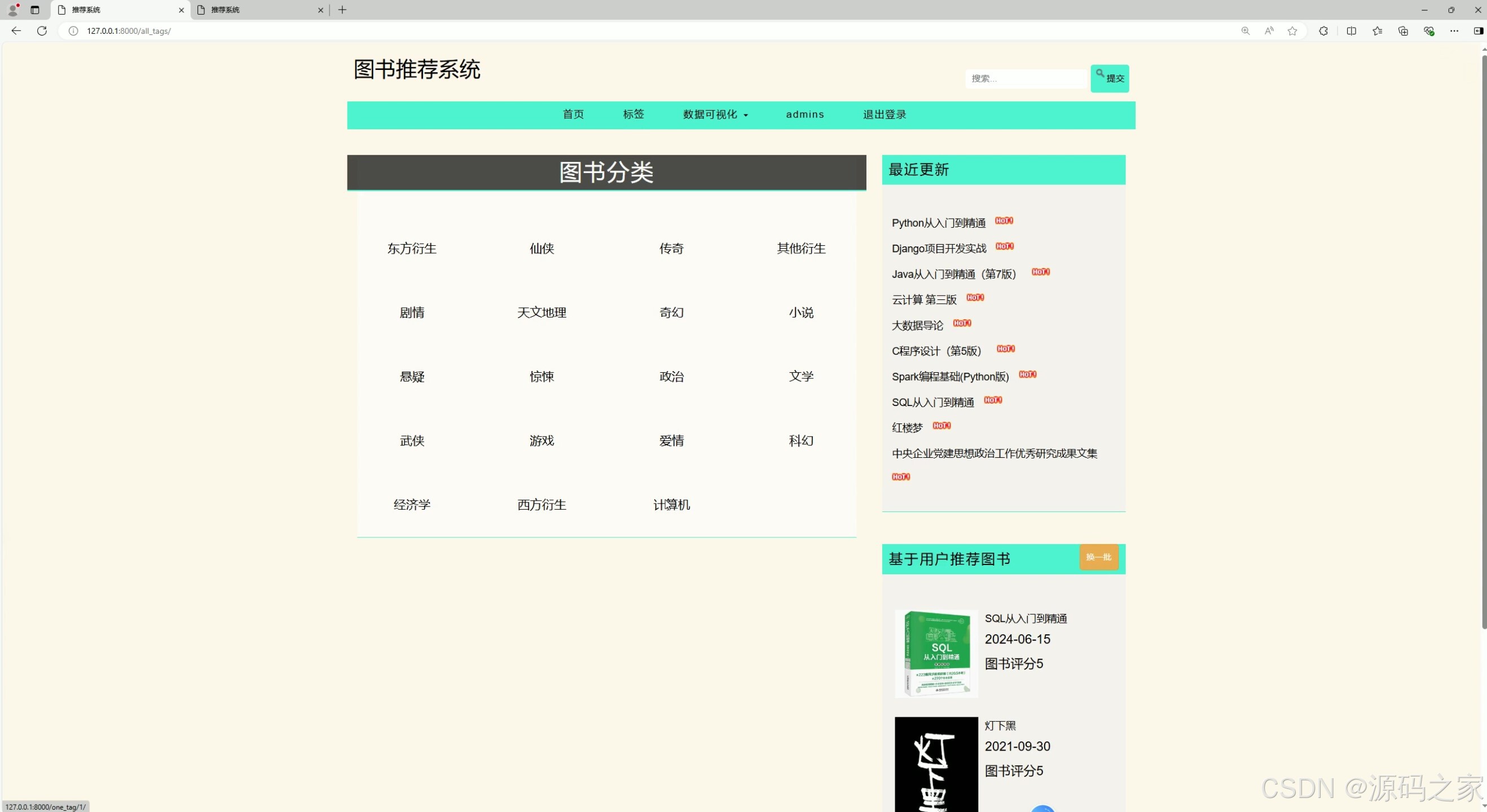Click the back navigation arrow
Viewport: 1487px width, 812px height.
pos(16,30)
